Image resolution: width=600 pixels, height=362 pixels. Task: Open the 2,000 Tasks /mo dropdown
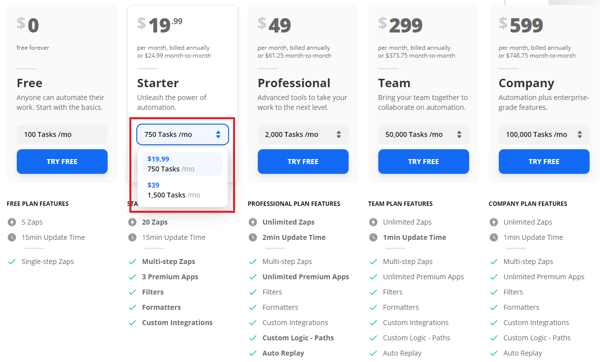coord(303,134)
